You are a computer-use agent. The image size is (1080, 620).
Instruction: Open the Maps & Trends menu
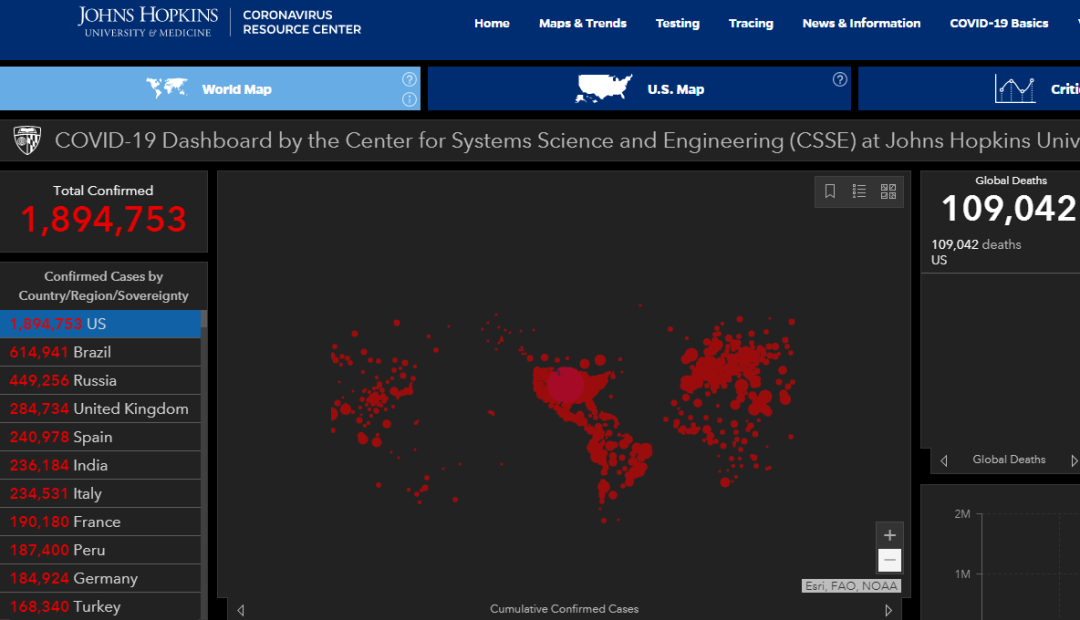click(582, 23)
